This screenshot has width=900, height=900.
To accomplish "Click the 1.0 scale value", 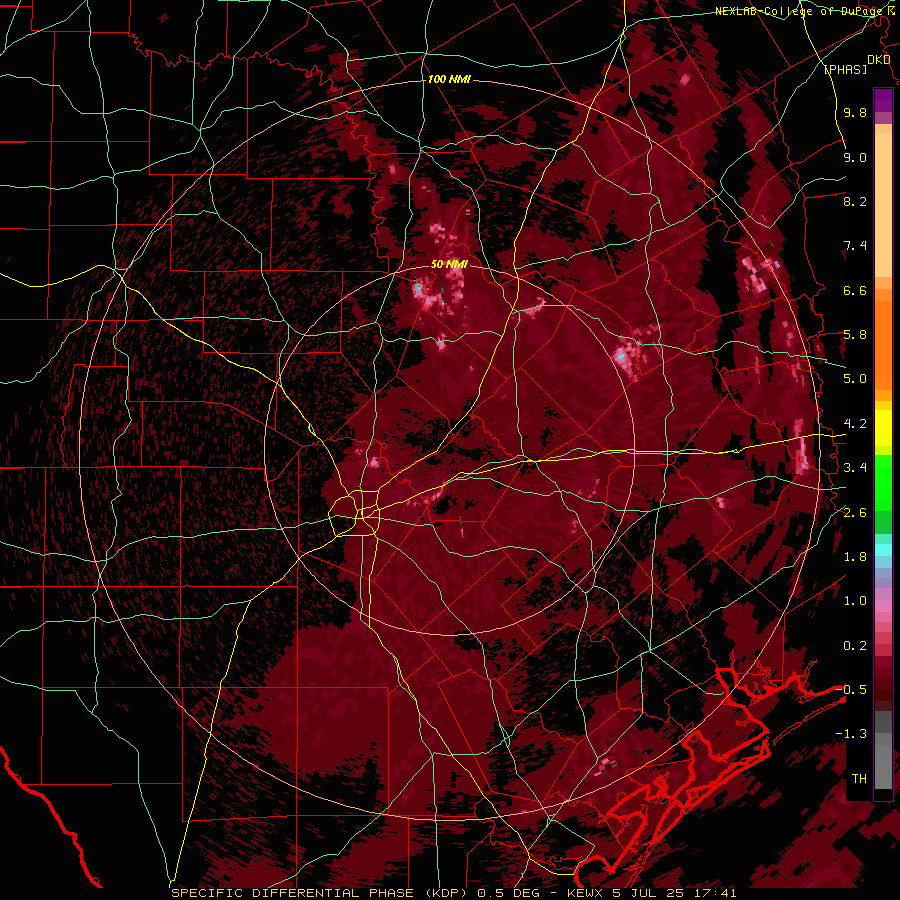I will pyautogui.click(x=855, y=601).
